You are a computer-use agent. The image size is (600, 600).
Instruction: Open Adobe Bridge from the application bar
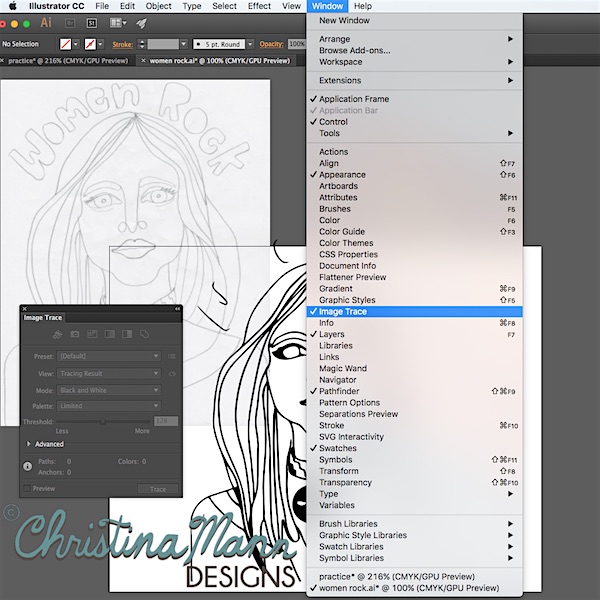click(x=70, y=24)
